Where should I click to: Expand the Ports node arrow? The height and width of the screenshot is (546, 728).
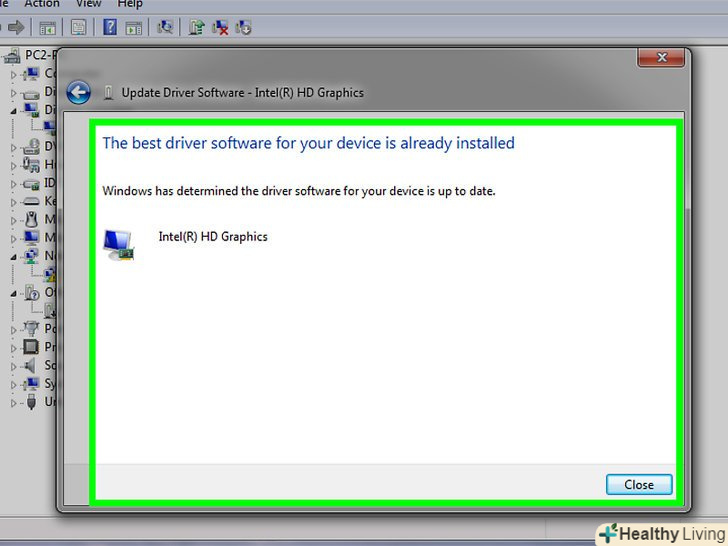[x=13, y=330]
